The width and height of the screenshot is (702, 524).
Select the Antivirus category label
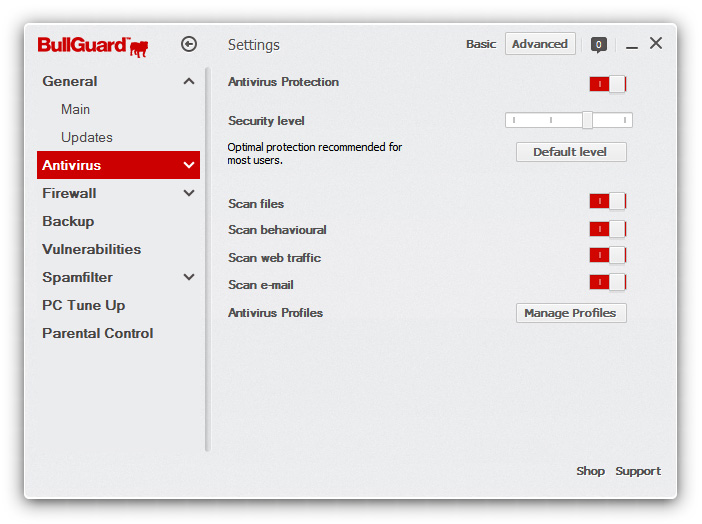(x=71, y=165)
